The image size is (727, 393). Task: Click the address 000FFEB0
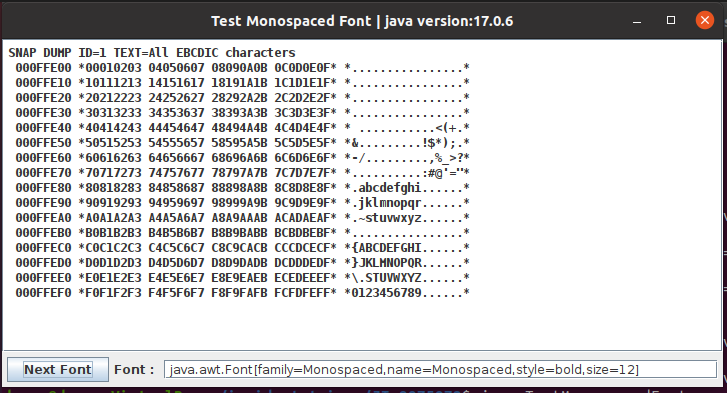44,233
